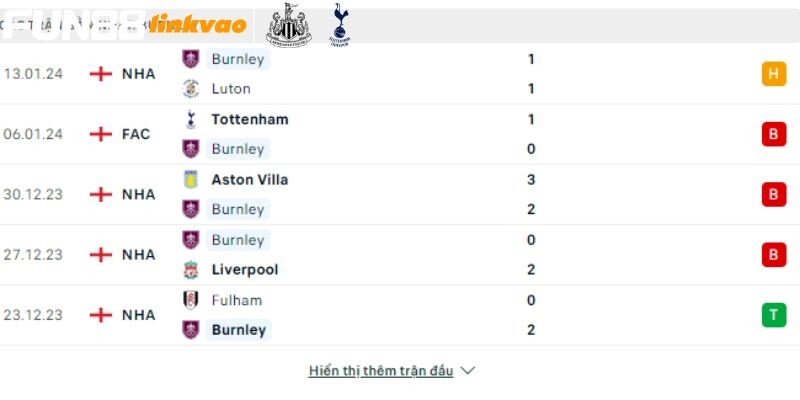The image size is (800, 400).
Task: Click the England flag on 23.12.23 row
Action: [101, 315]
